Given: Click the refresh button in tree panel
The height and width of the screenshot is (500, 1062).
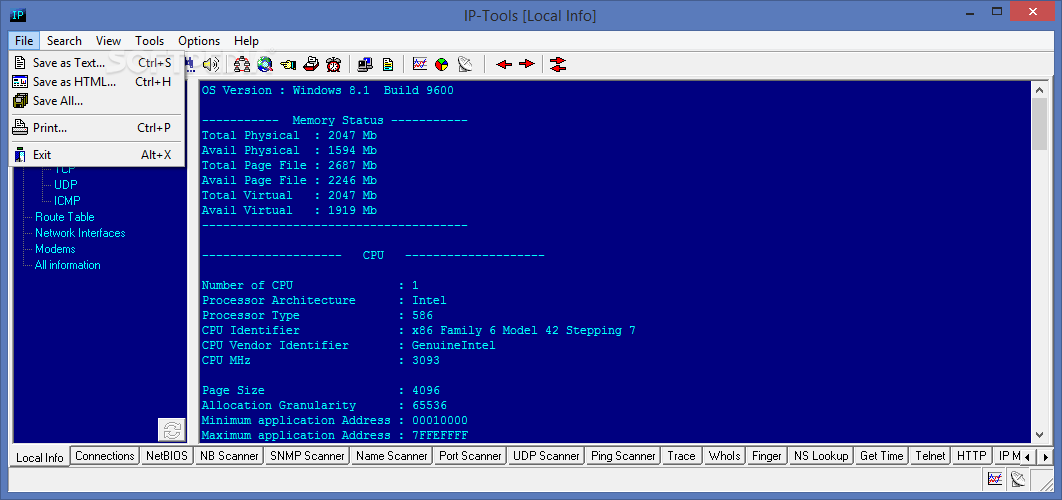Looking at the screenshot, I should (x=171, y=430).
